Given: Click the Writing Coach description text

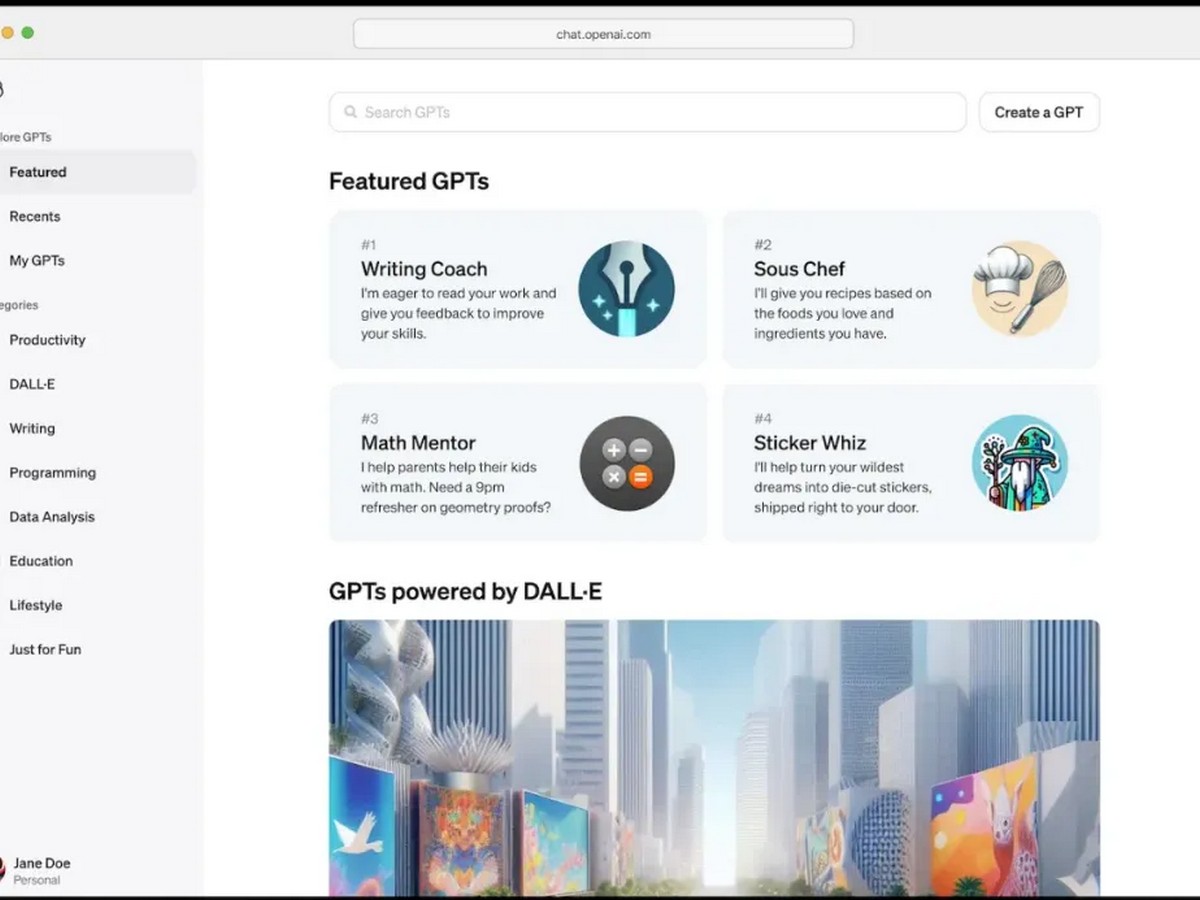Looking at the screenshot, I should click(459, 313).
